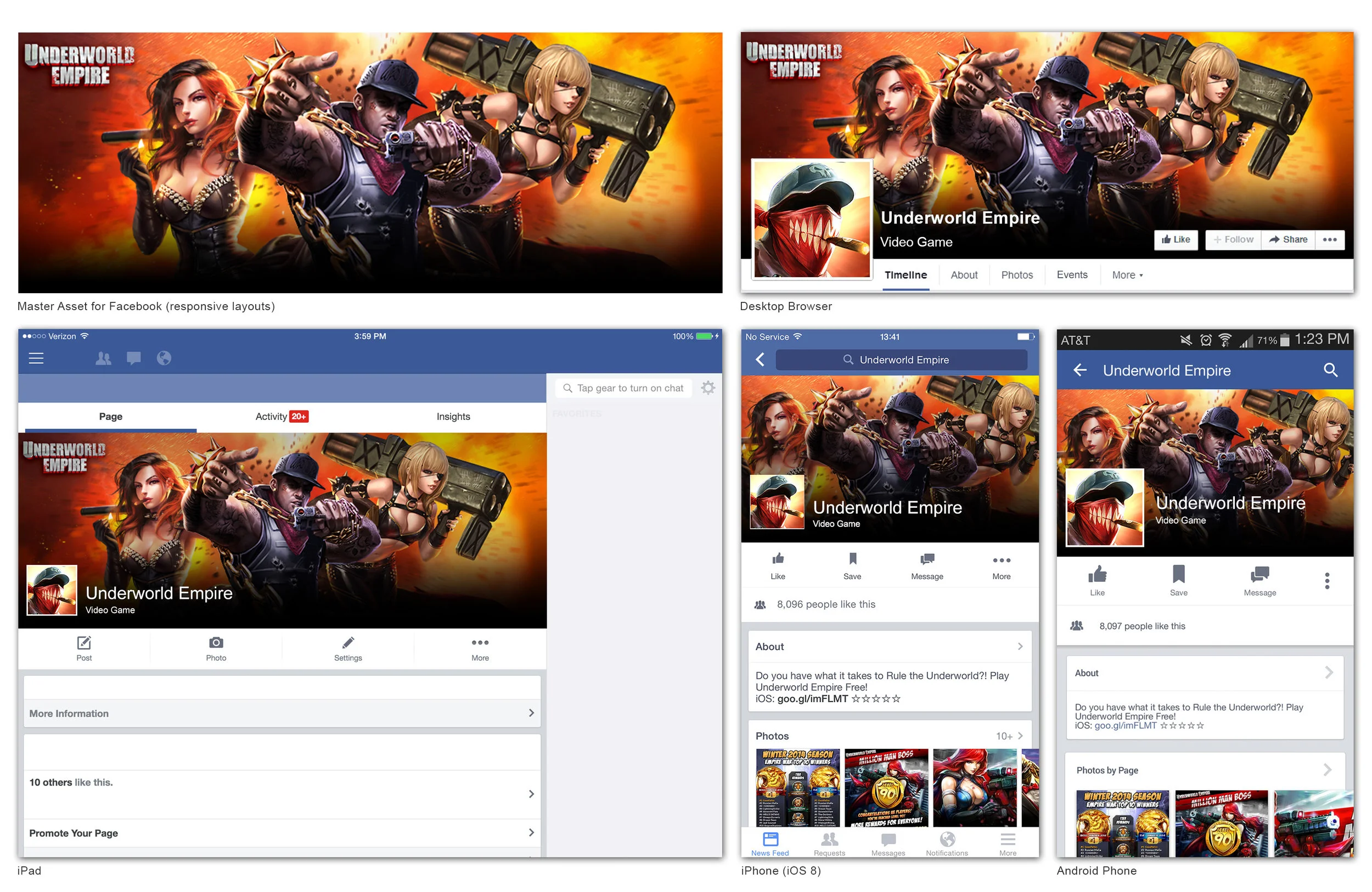The height and width of the screenshot is (892, 1372).
Task: Tap globe notifications icon in iPad header
Action: [164, 358]
